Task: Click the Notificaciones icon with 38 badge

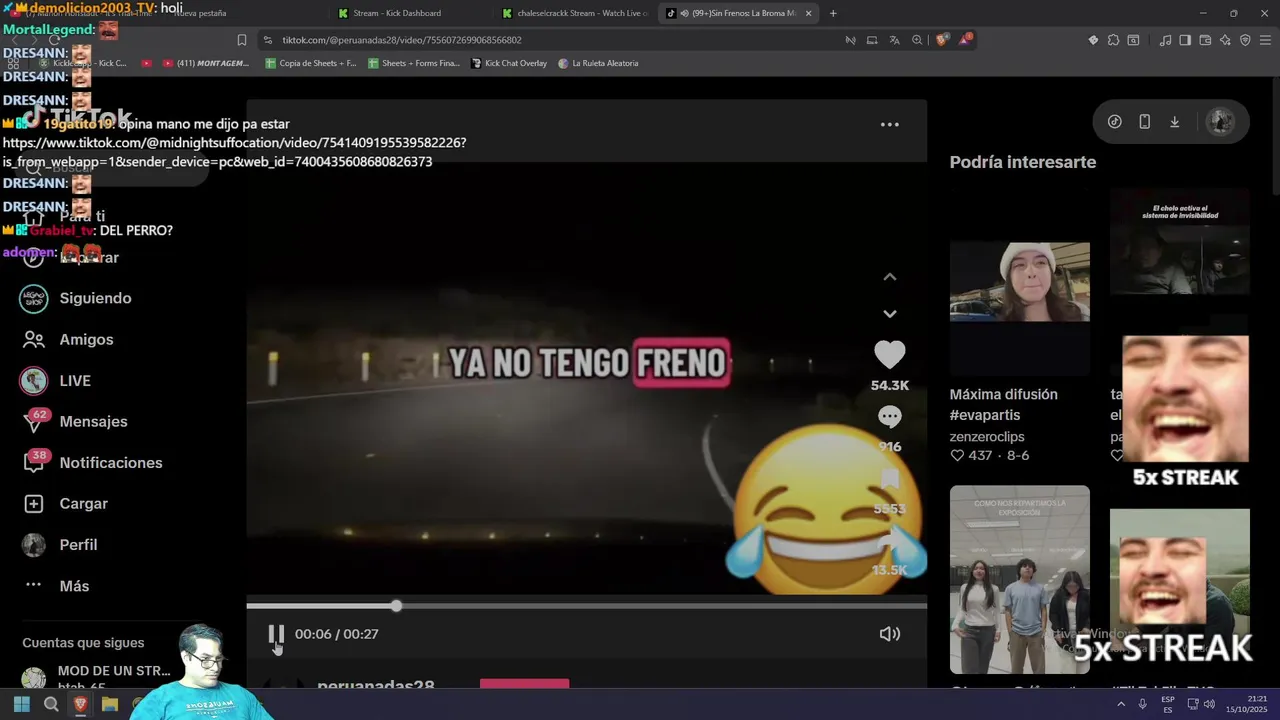Action: (x=34, y=462)
